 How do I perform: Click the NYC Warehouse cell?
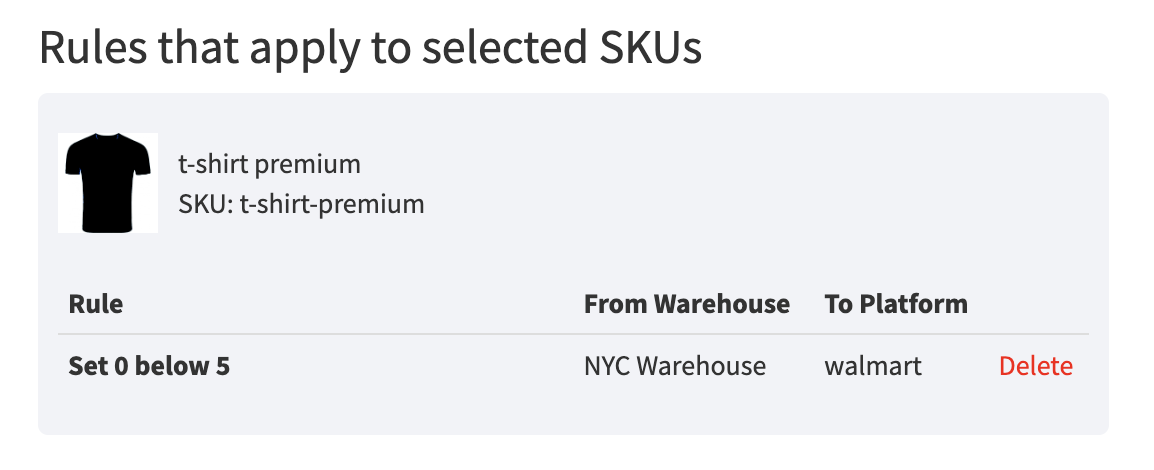[675, 366]
